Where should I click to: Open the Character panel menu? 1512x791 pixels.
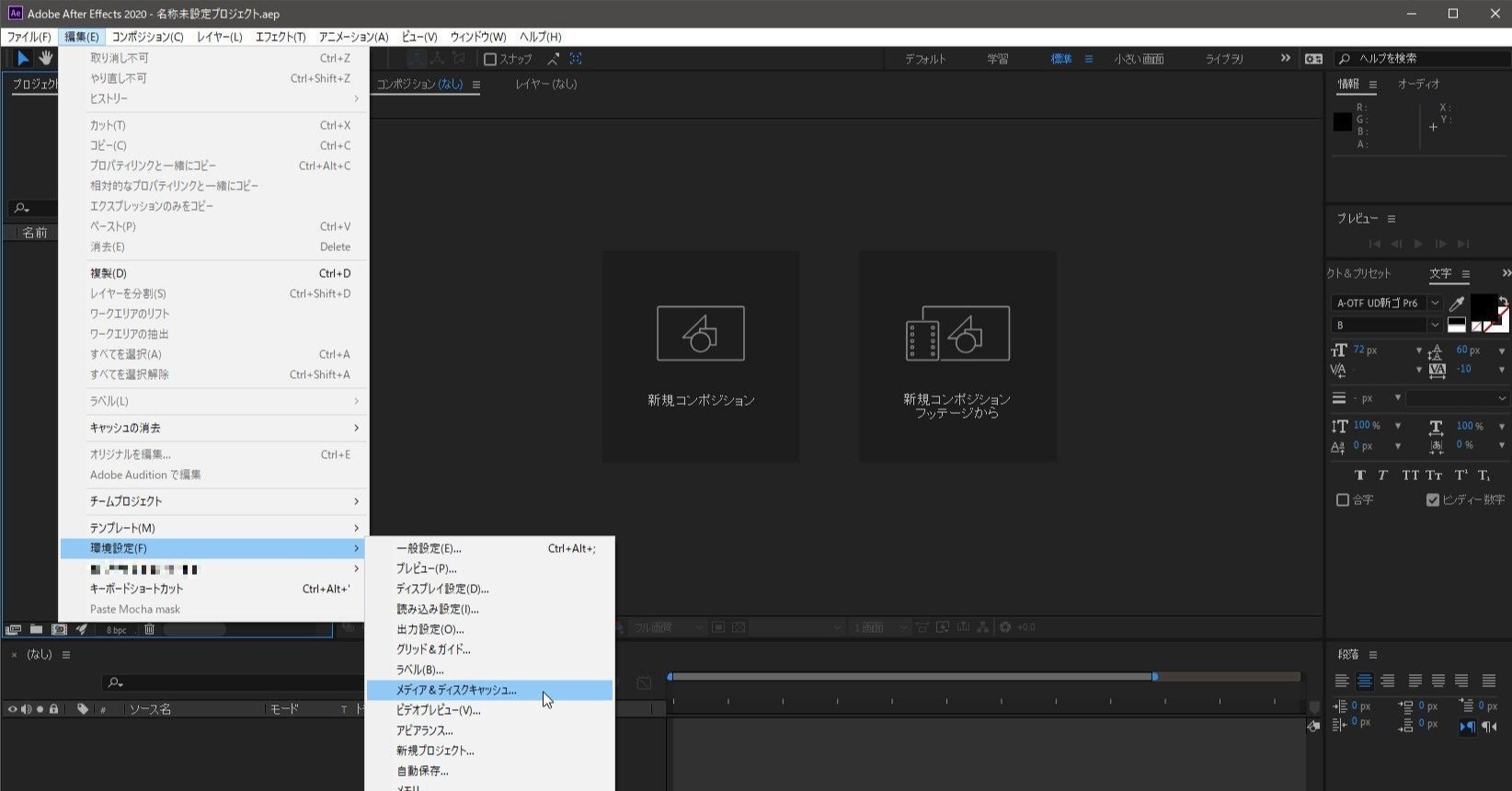1466,274
